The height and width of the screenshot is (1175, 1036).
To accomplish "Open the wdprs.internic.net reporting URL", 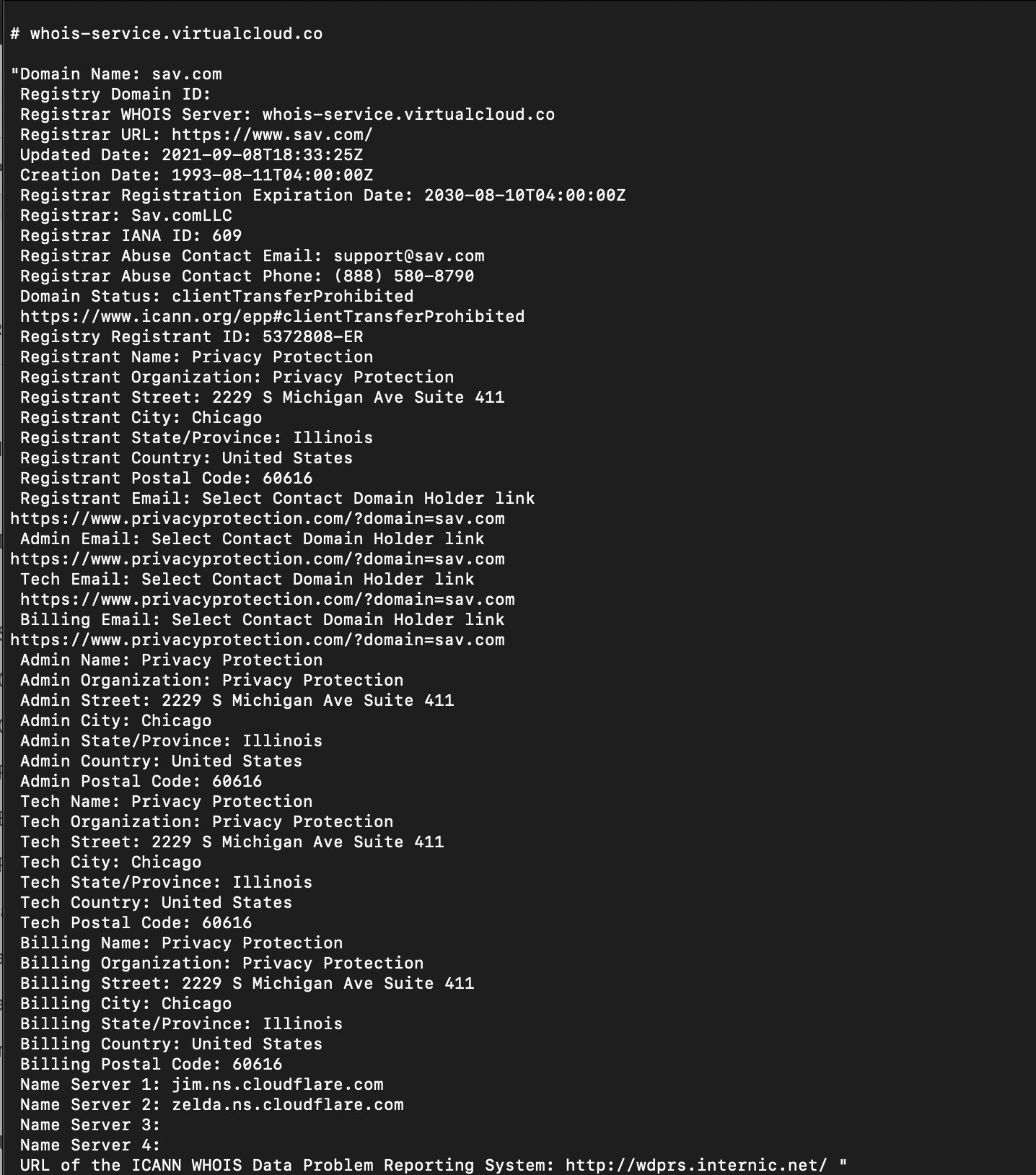I will click(696, 1166).
